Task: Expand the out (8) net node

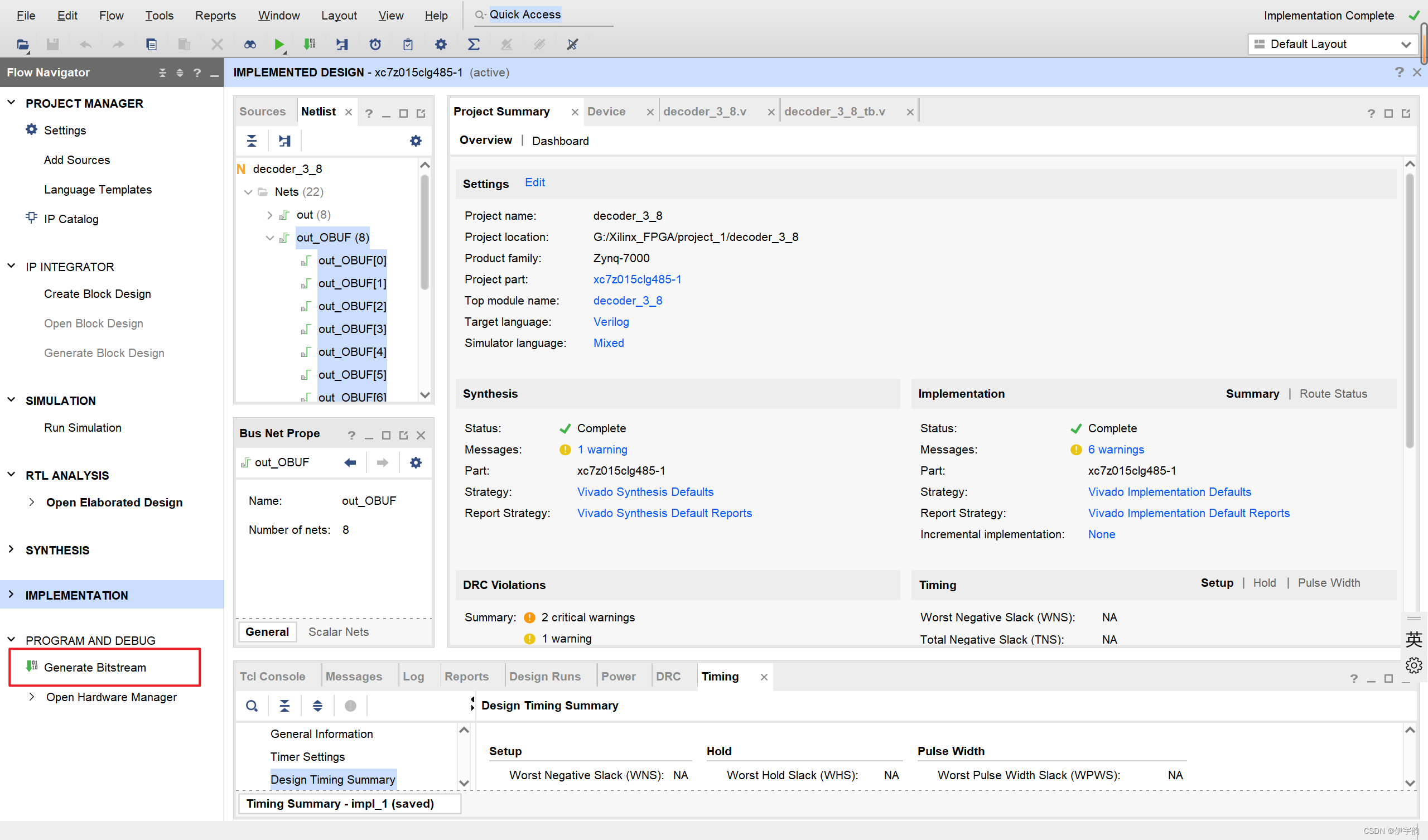Action: pyautogui.click(x=270, y=215)
